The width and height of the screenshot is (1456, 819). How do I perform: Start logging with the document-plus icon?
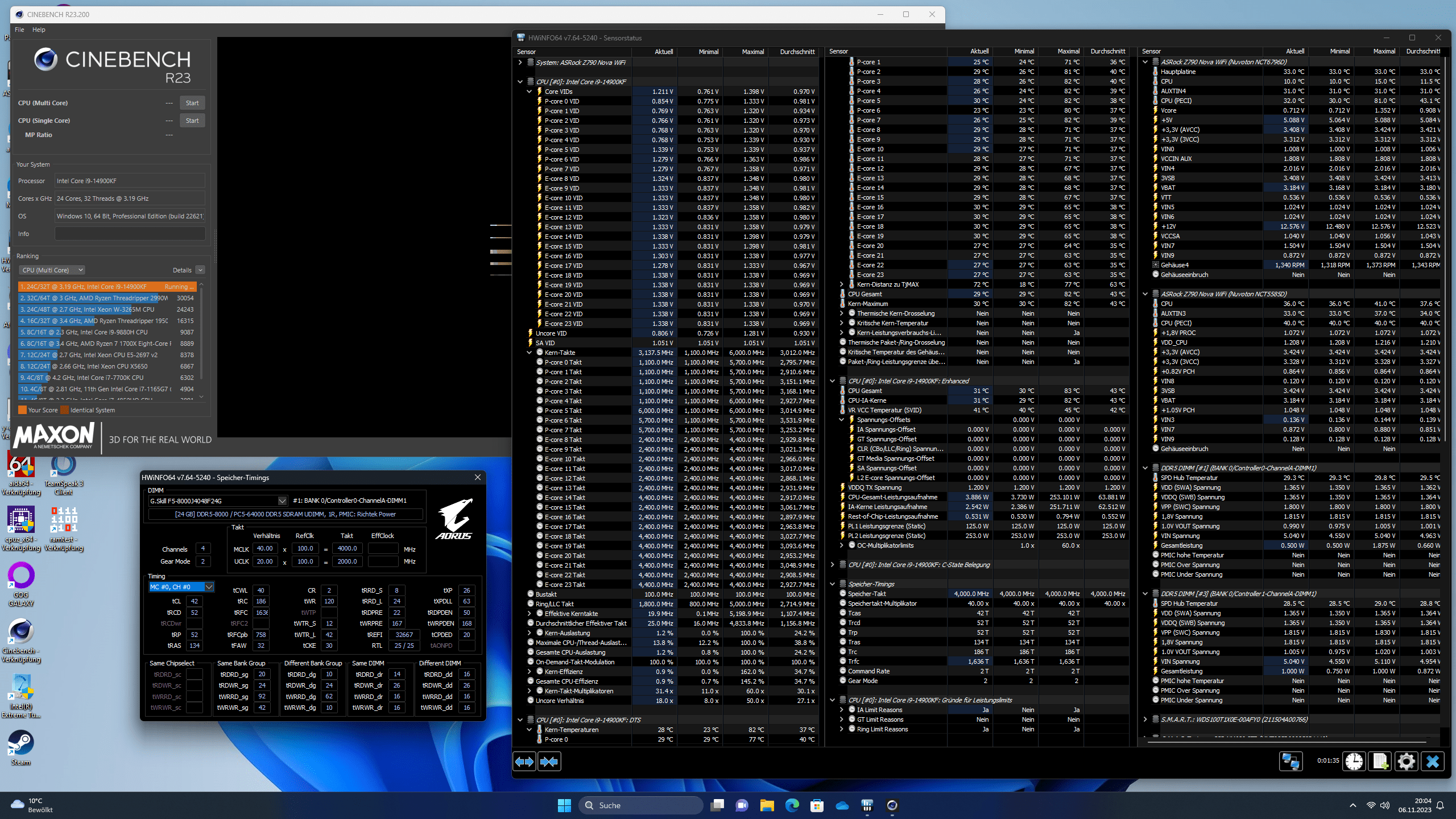[x=1380, y=761]
